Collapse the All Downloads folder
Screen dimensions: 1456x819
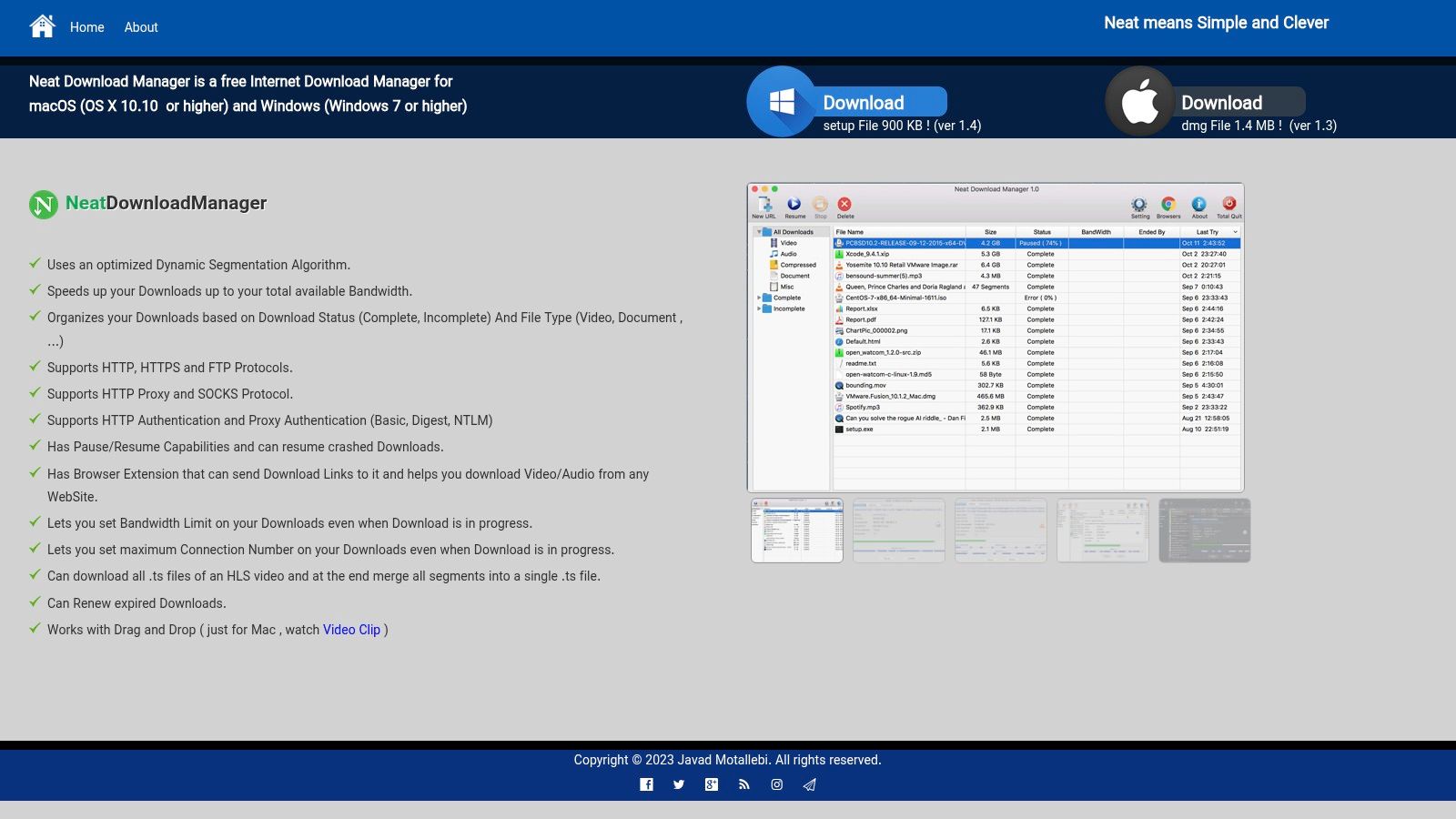[761, 231]
